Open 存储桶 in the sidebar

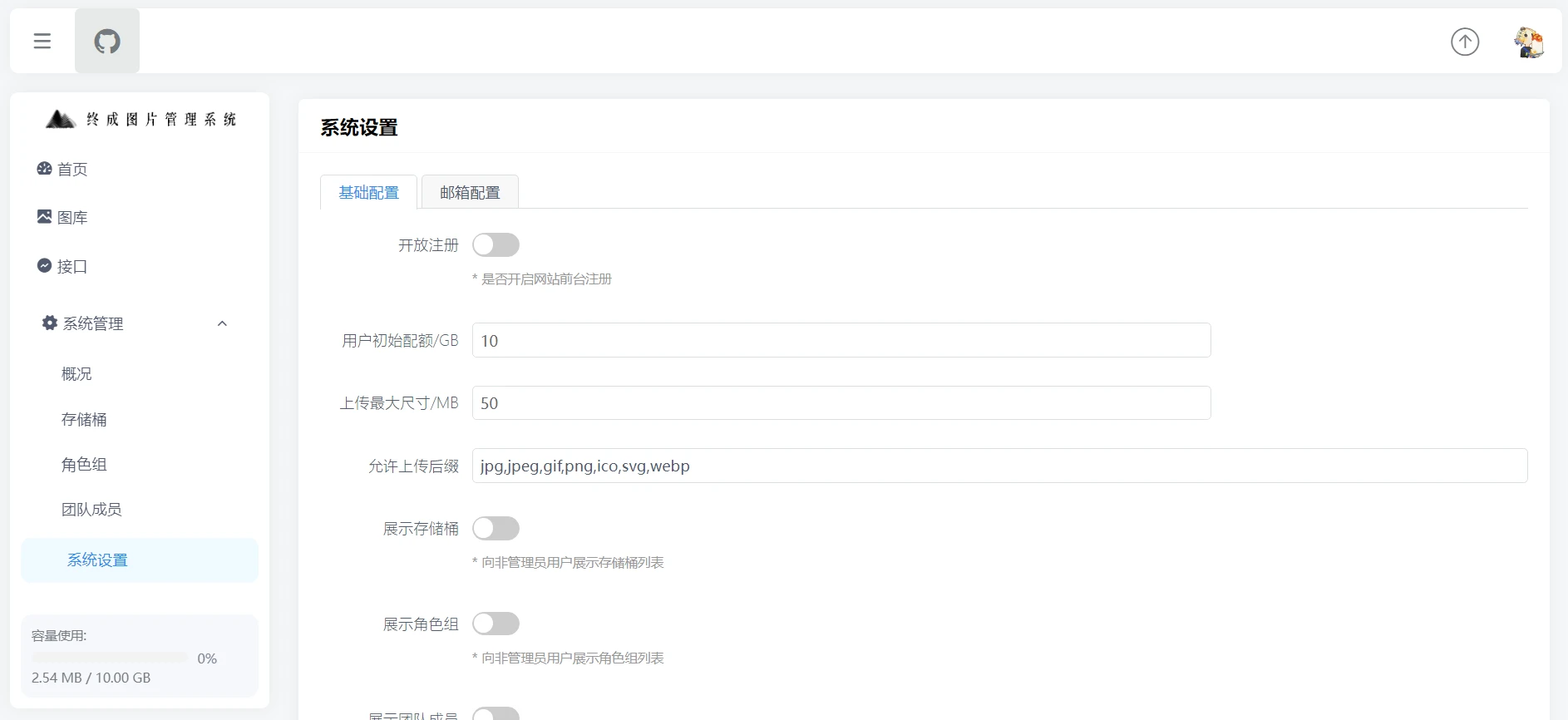84,420
